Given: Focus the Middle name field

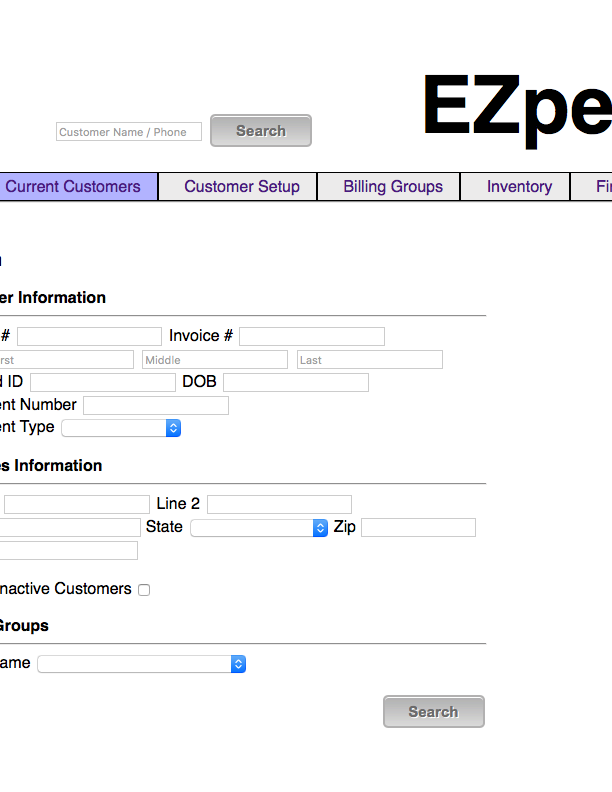Looking at the screenshot, I should [x=215, y=360].
